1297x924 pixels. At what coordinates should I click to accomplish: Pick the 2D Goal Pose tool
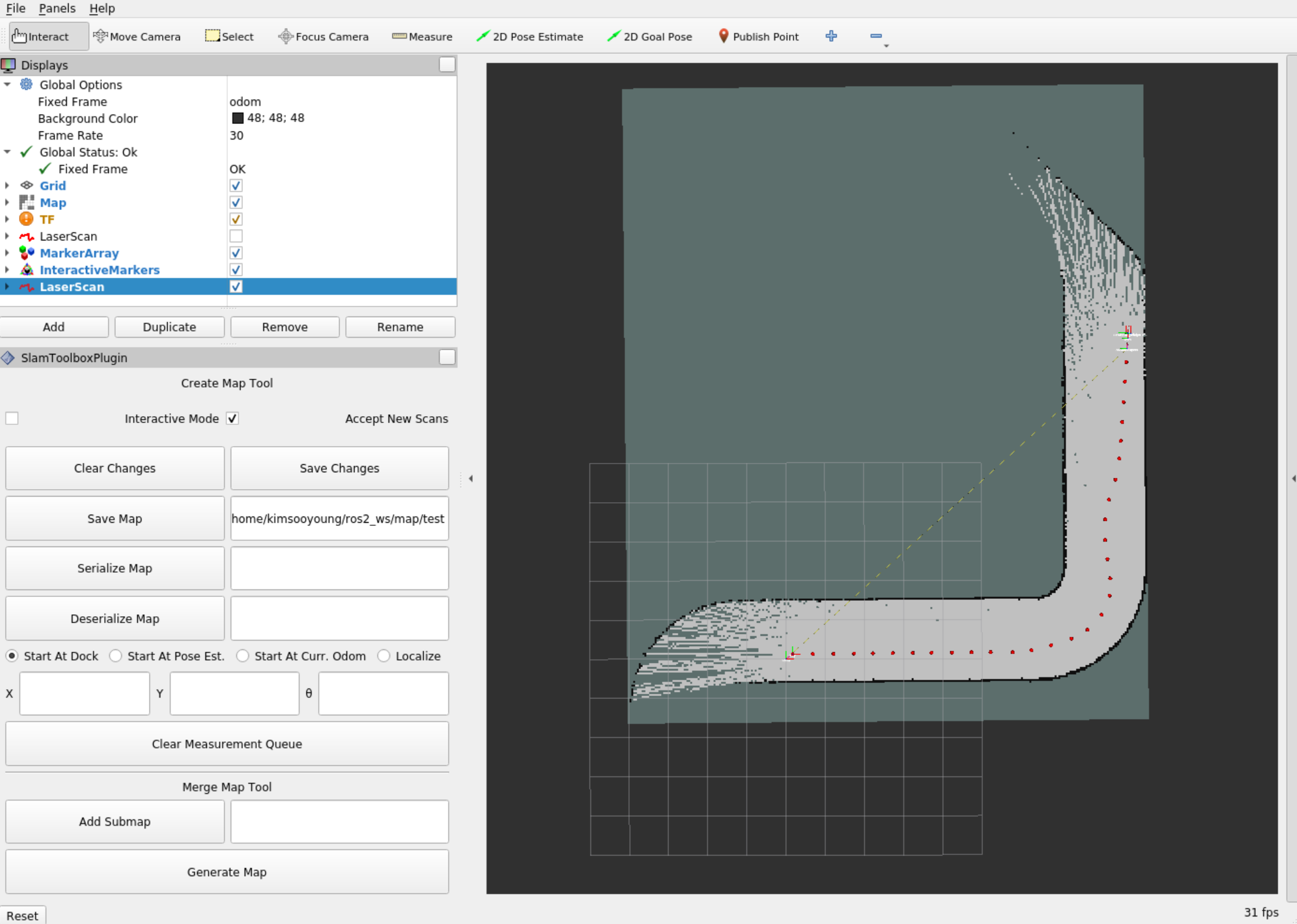click(x=649, y=37)
